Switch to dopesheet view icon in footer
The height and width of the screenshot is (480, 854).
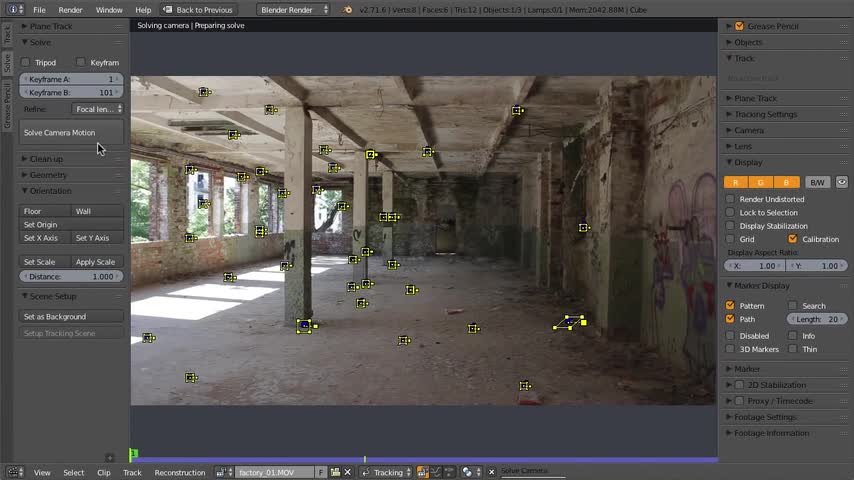point(449,472)
